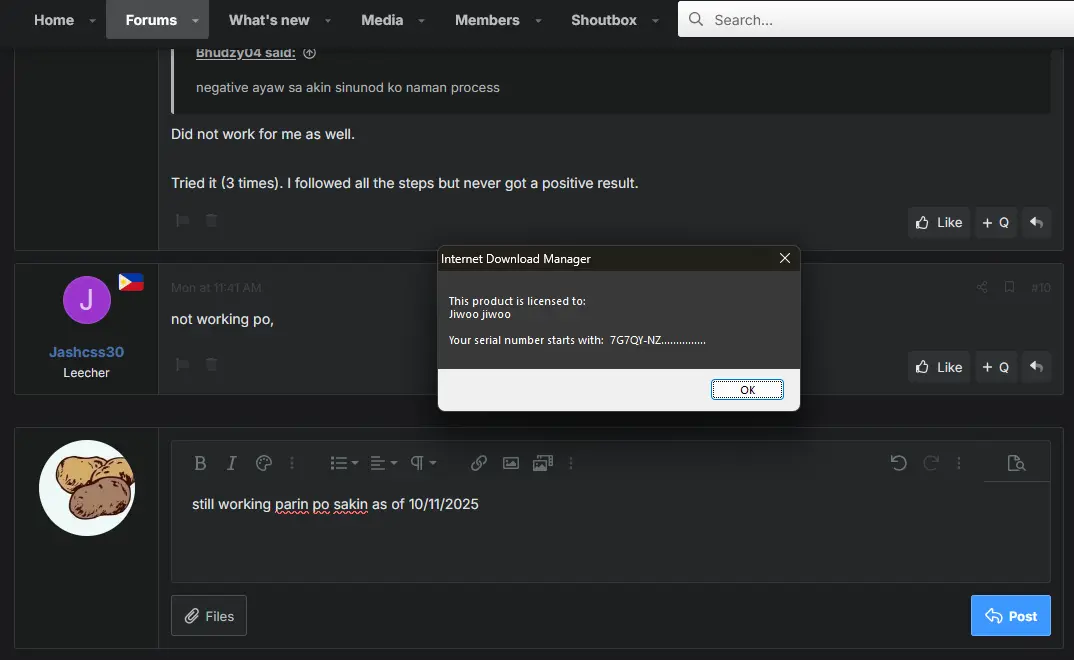Screen dimensions: 1074x660
Task: Open the alignment dropdown in editor
Action: (384, 464)
